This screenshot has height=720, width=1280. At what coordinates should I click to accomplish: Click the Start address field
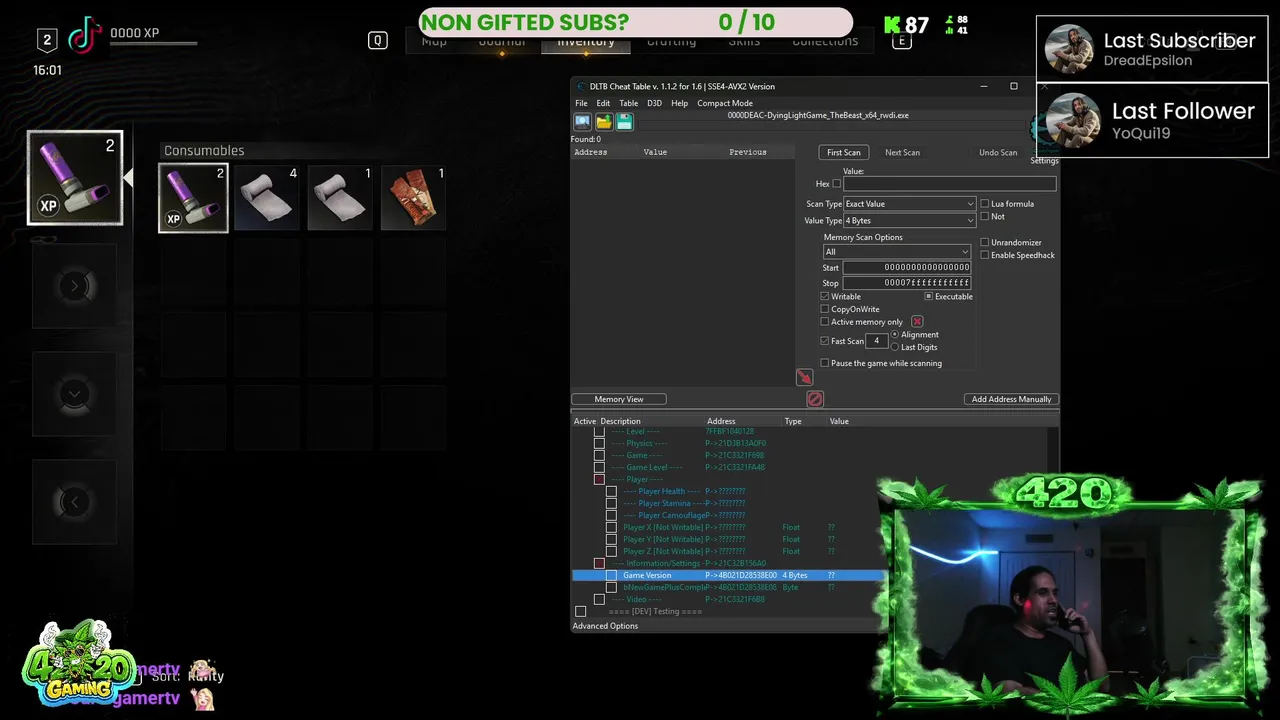(907, 267)
